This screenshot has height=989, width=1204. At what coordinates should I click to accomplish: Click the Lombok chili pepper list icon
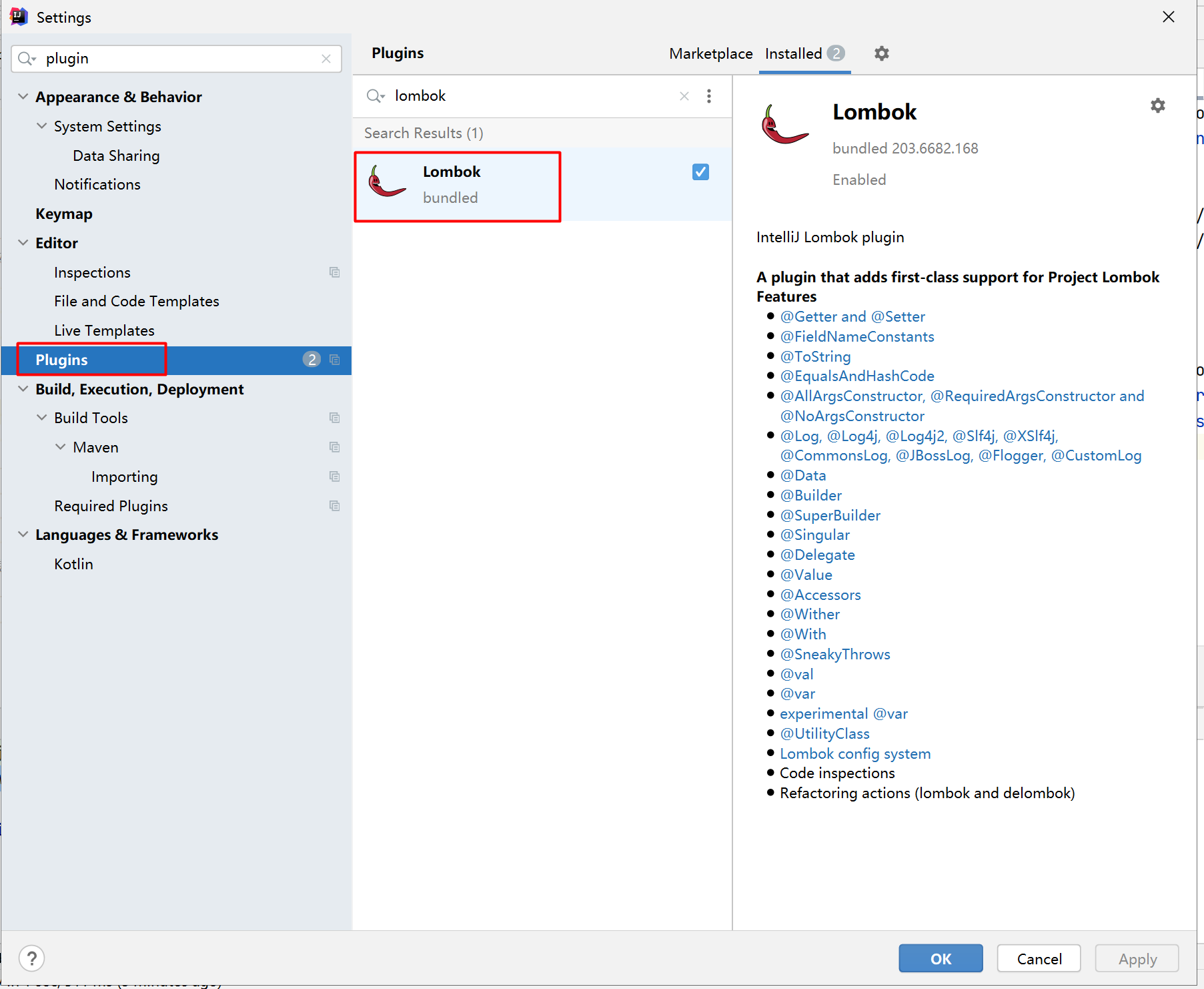[387, 182]
